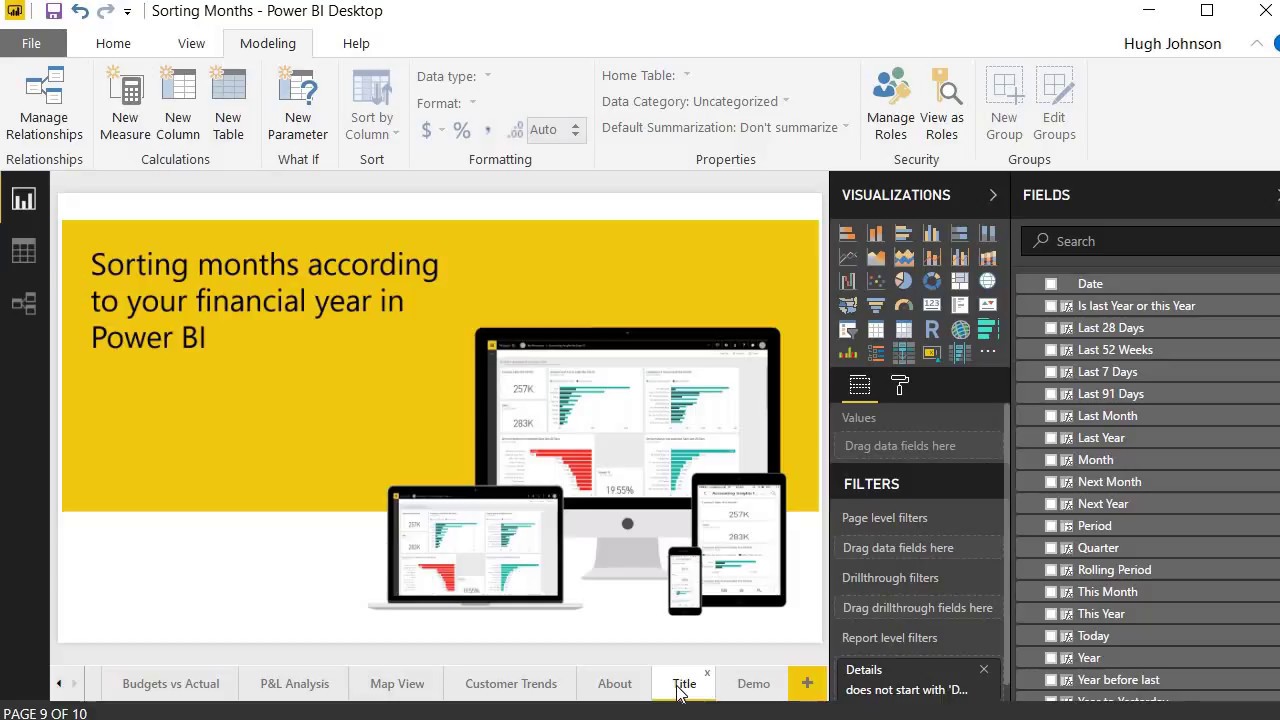Open Quick Access Toolbar customize arrow

point(127,12)
